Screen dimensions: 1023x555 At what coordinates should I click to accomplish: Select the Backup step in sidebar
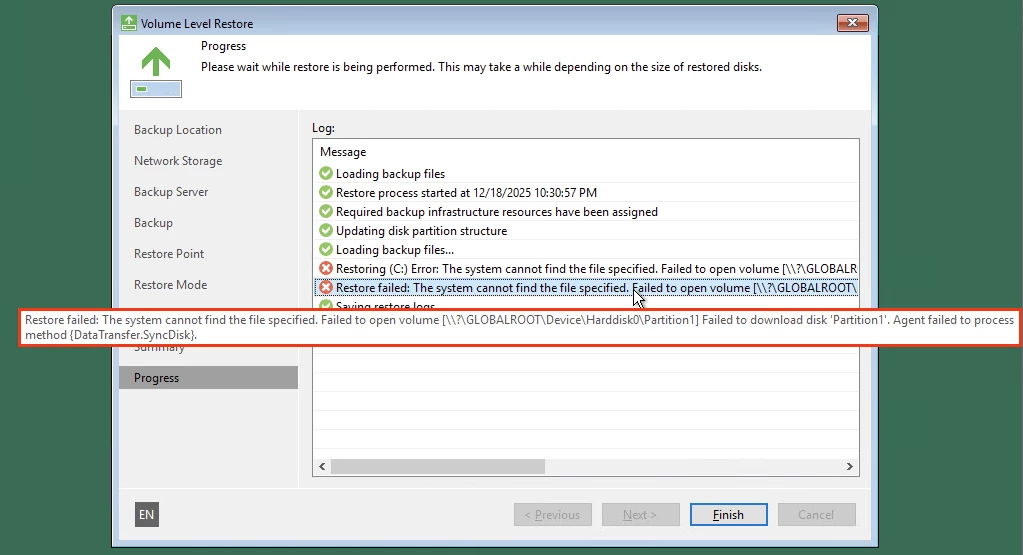pos(153,223)
